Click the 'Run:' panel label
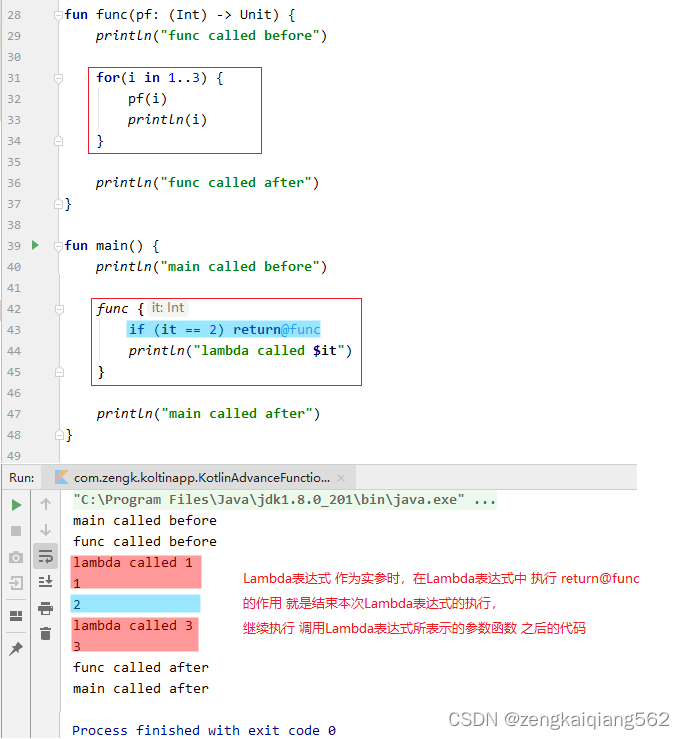684x739 pixels. (x=22, y=477)
